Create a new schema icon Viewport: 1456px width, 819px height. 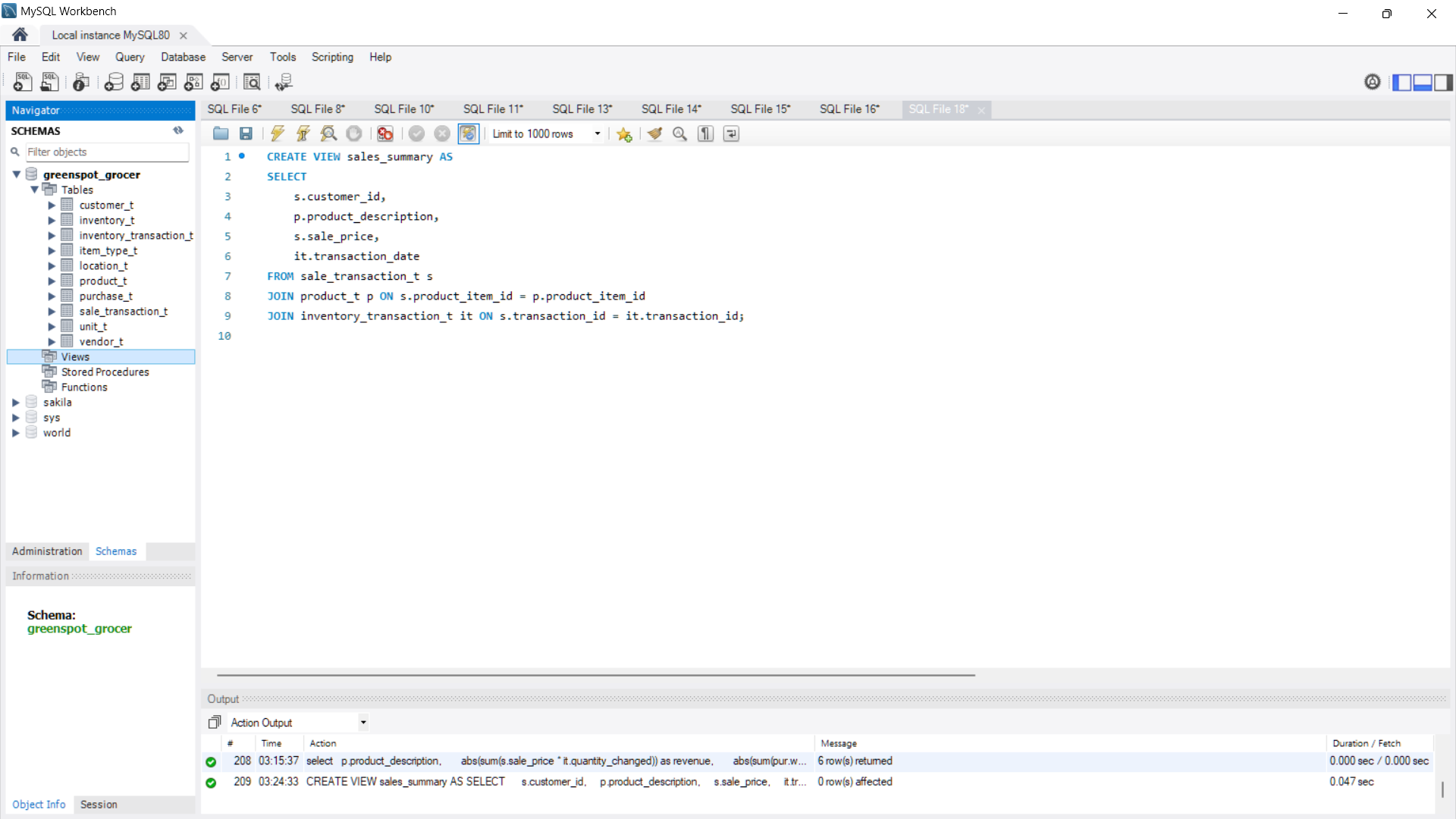click(x=114, y=82)
